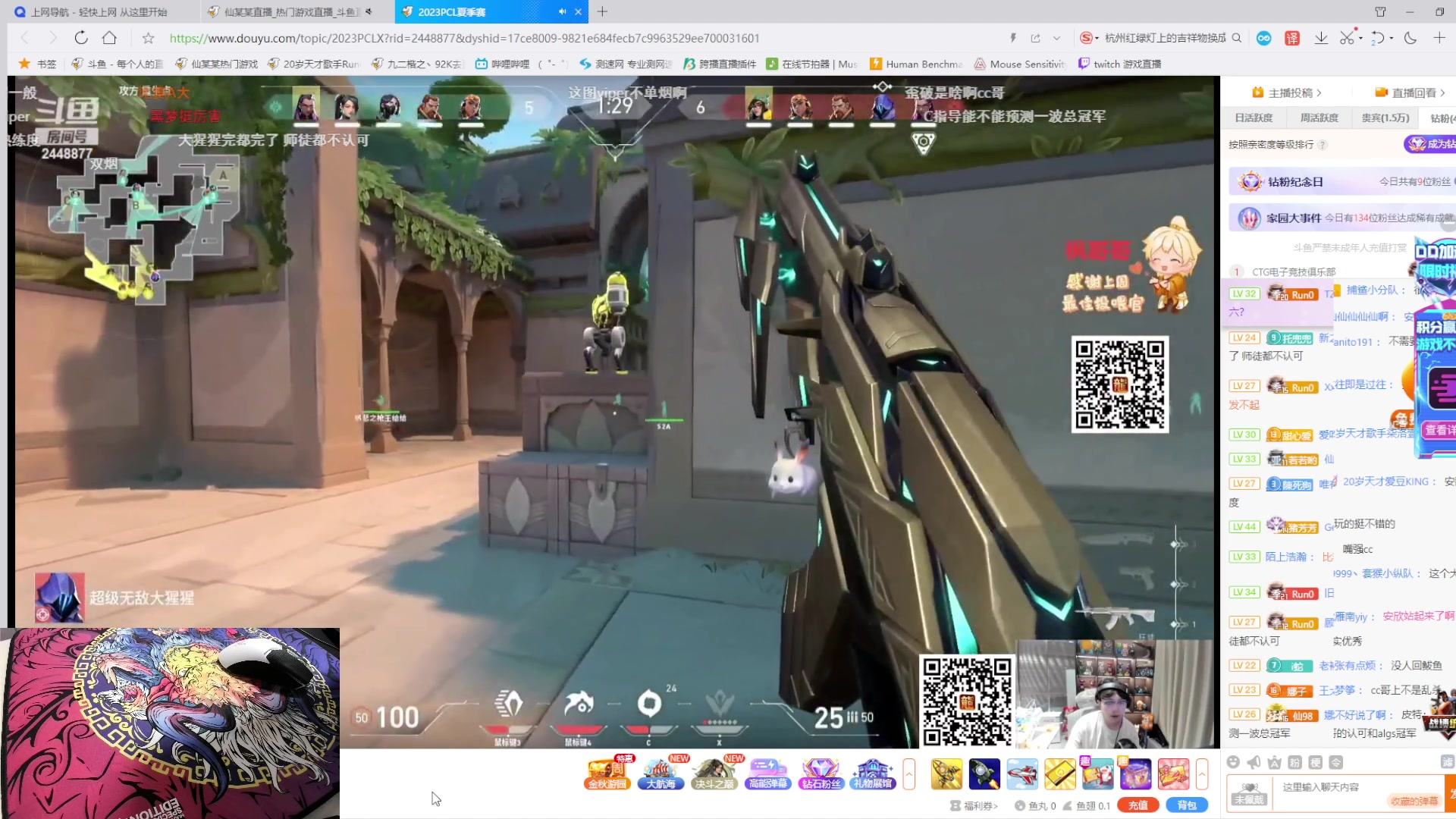The height and width of the screenshot is (819, 1456).
Task: Open the browser home page icon
Action: 109,38
